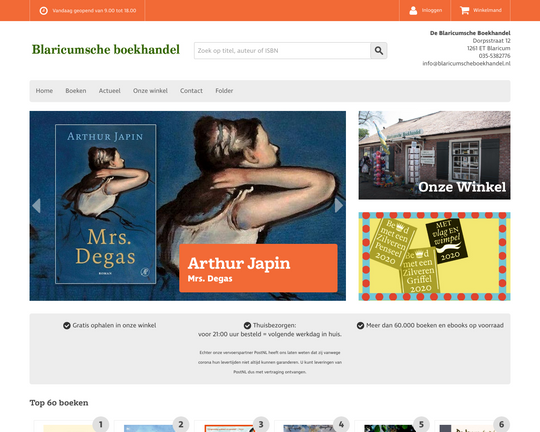
Task: Advance carousel with right arrow
Action: tap(339, 206)
